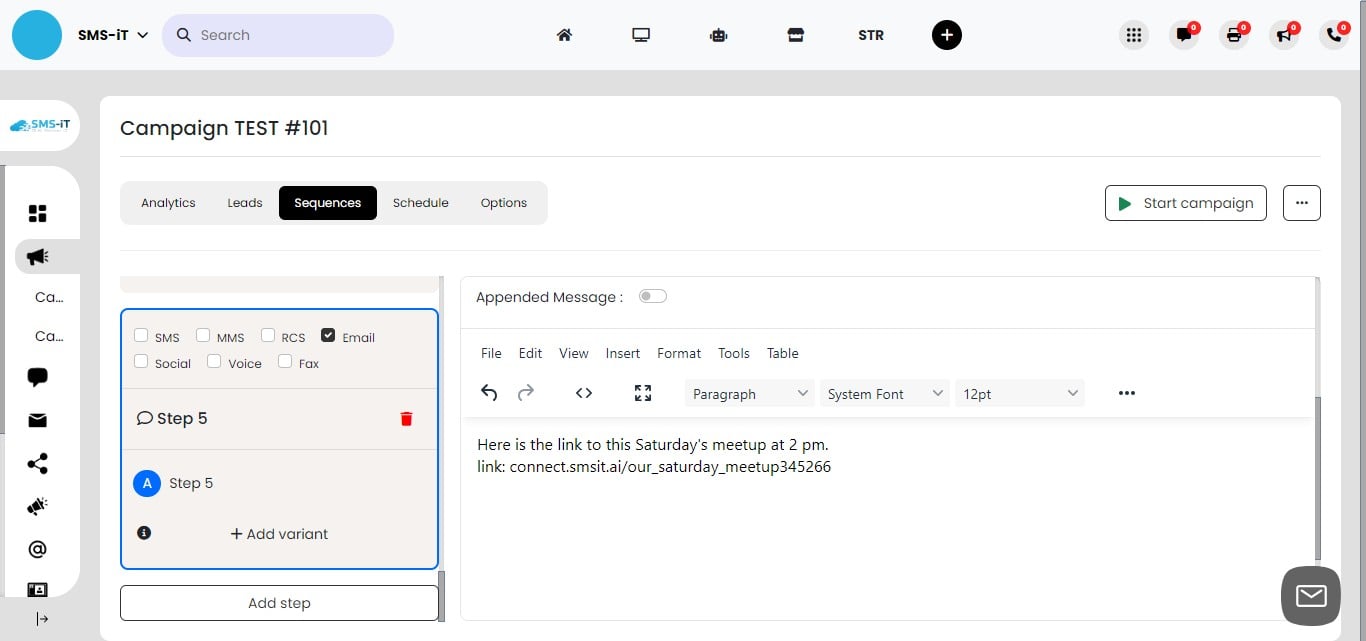This screenshot has width=1366, height=641.
Task: Open the source code view icon
Action: 584,393
